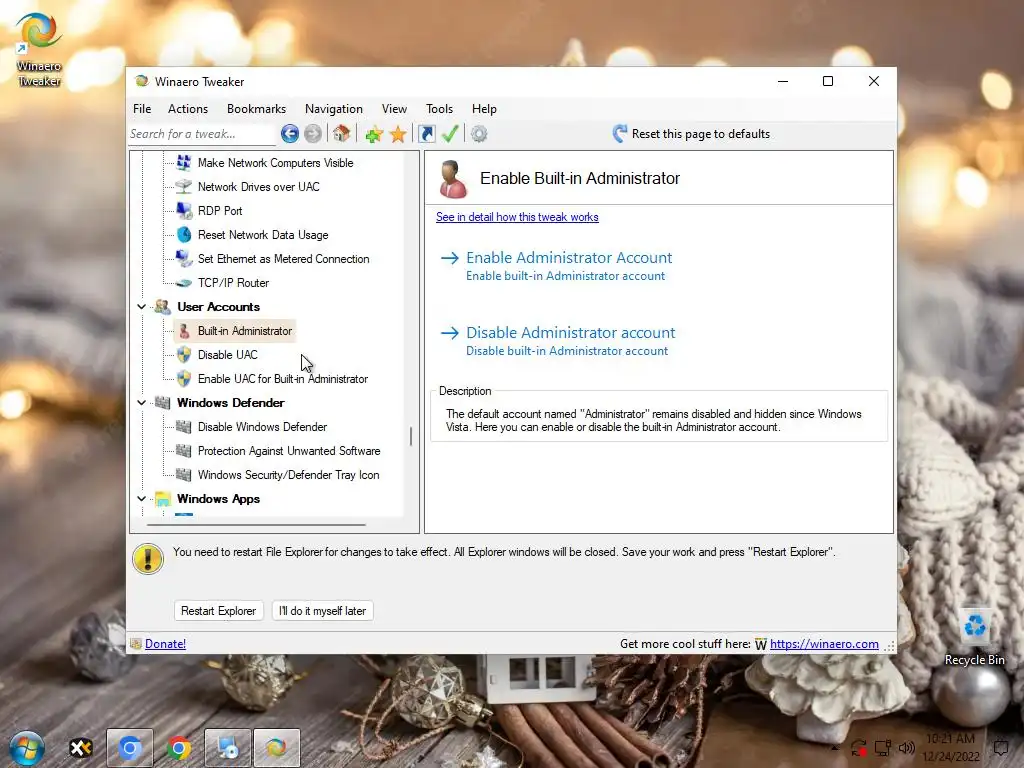Select the Windows Defender category label

coord(231,403)
